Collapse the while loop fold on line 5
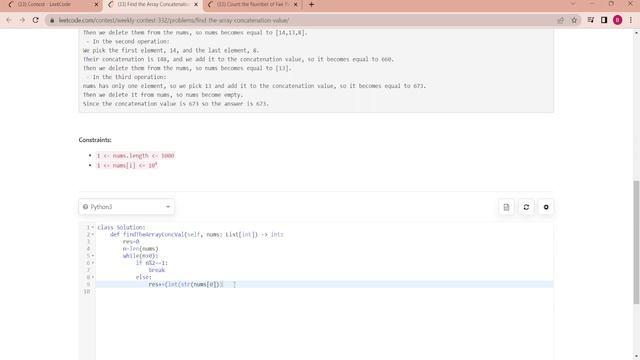Viewport: 640px width, 360px height. [x=93, y=256]
